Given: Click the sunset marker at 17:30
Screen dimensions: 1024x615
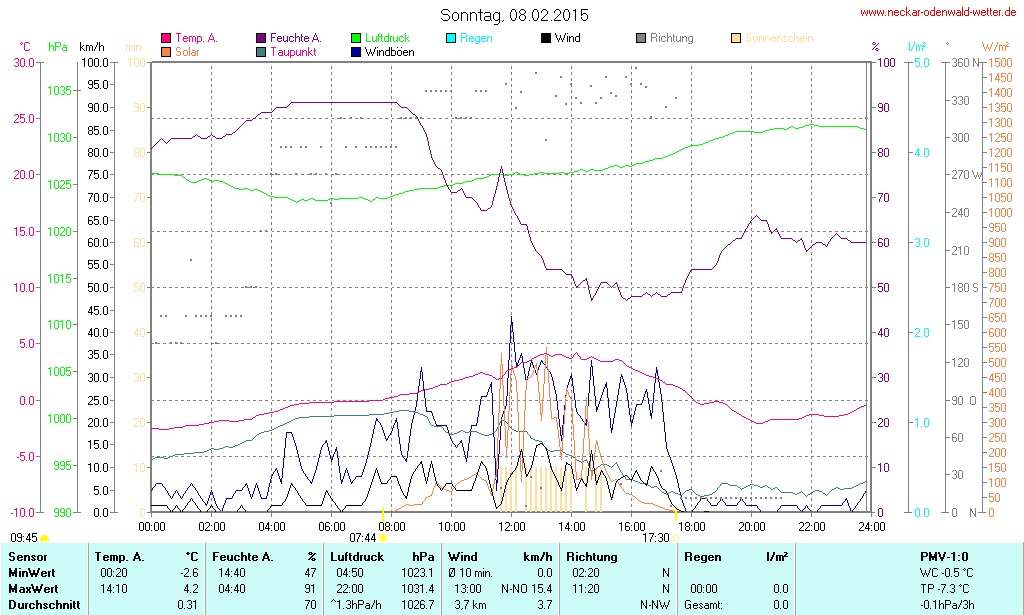Looking at the screenshot, I should [675, 538].
